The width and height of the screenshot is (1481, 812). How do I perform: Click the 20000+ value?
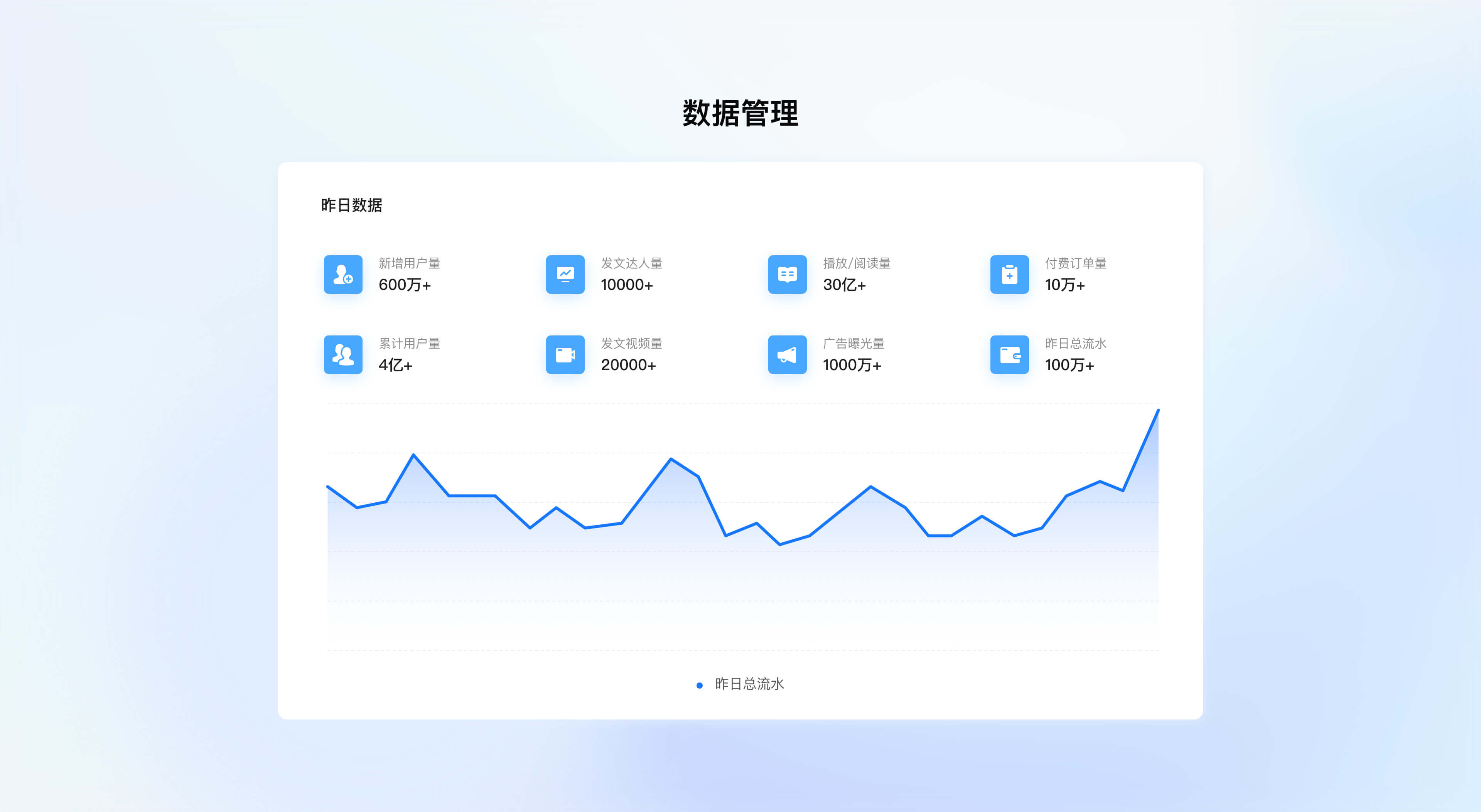(628, 365)
